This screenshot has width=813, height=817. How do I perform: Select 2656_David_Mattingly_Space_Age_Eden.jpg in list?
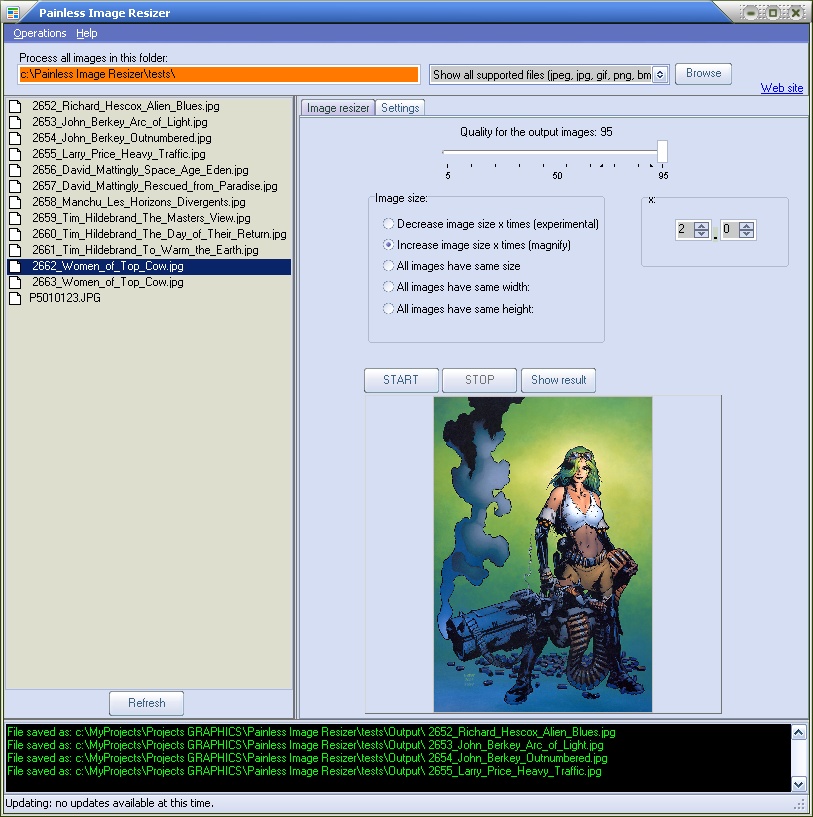click(x=140, y=170)
